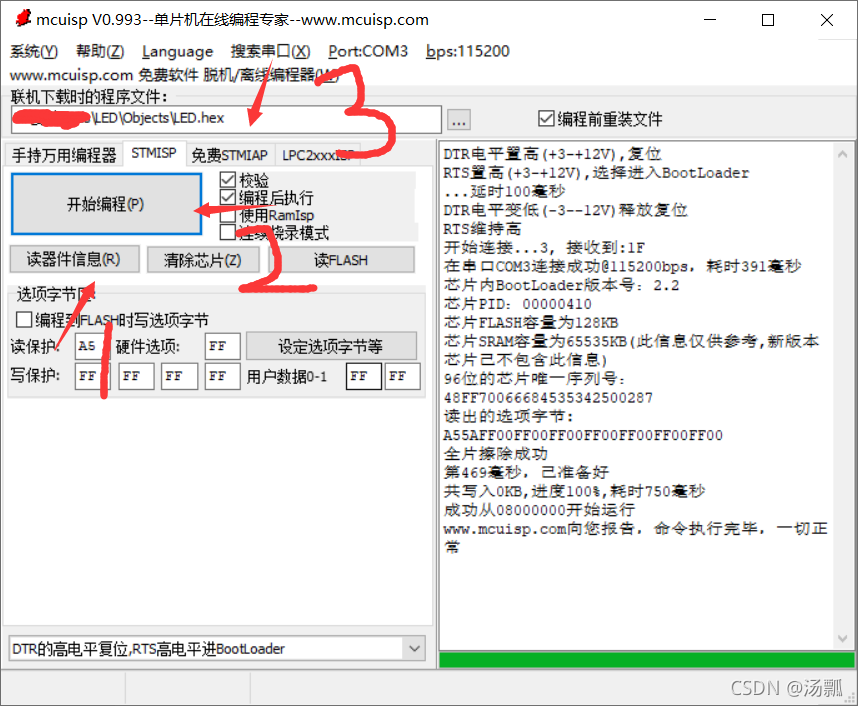Click serial number '48FF70066684535342500287'
Image resolution: width=858 pixels, height=706 pixels.
(548, 398)
